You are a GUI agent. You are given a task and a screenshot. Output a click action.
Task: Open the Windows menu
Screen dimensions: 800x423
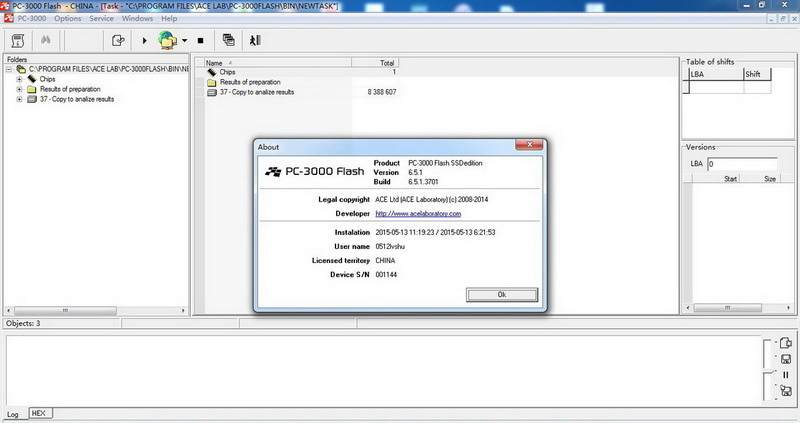point(137,18)
